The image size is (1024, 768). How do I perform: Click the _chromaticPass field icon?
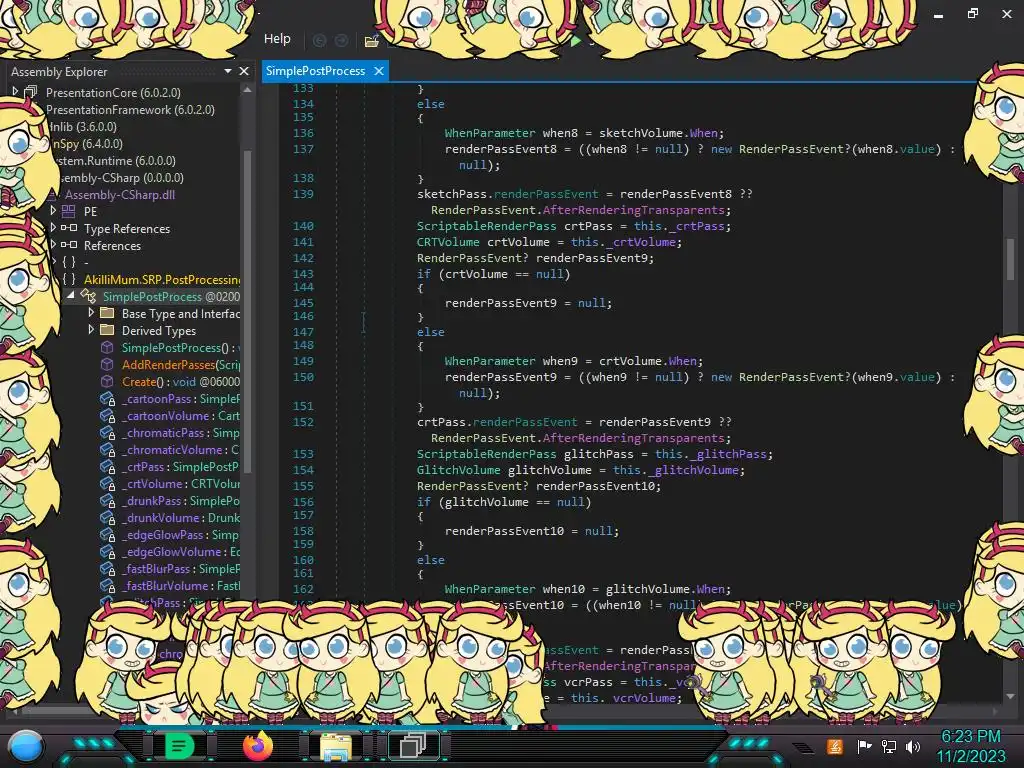point(107,432)
